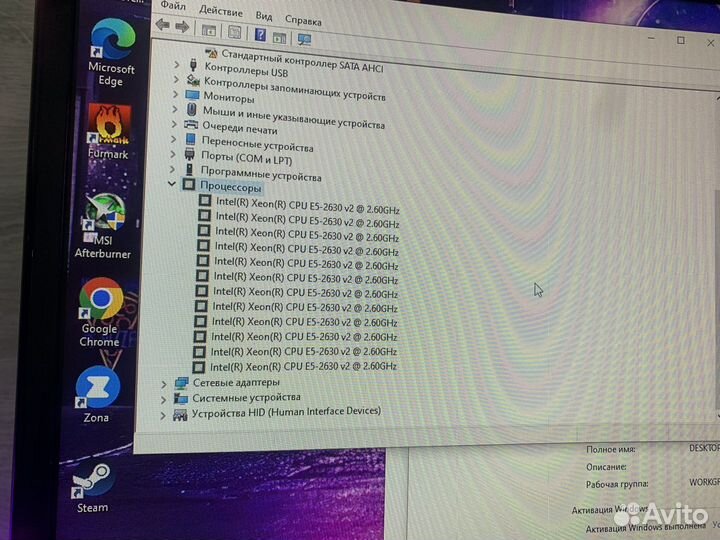
Task: Expand Программные устройства node
Action: pos(172,169)
